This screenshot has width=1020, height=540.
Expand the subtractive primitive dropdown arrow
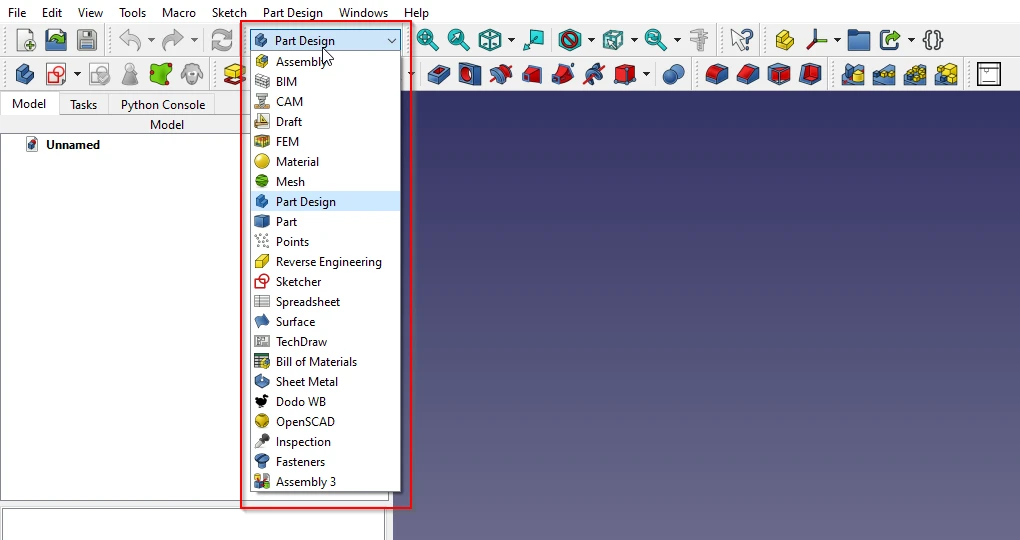point(646,74)
